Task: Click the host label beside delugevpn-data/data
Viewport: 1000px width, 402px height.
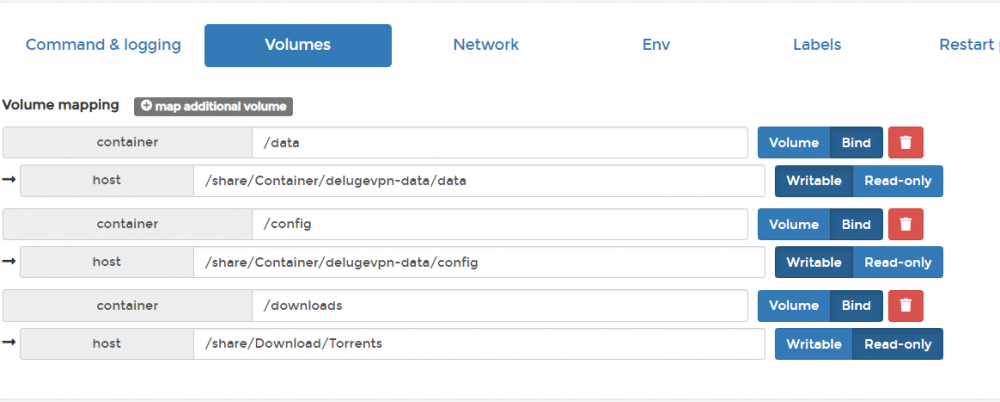Action: pyautogui.click(x=107, y=181)
